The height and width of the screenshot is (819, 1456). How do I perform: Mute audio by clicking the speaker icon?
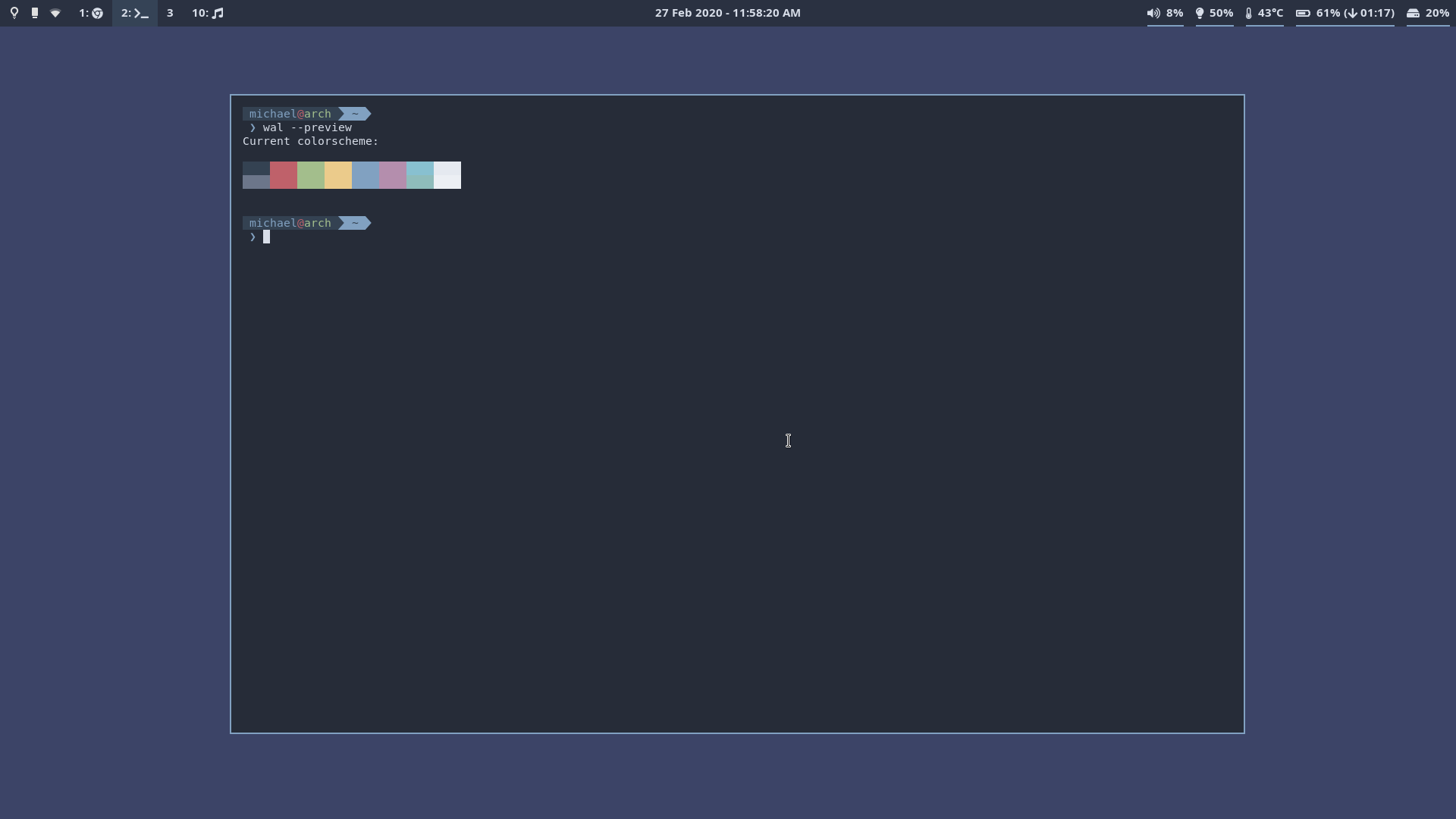pos(1153,13)
